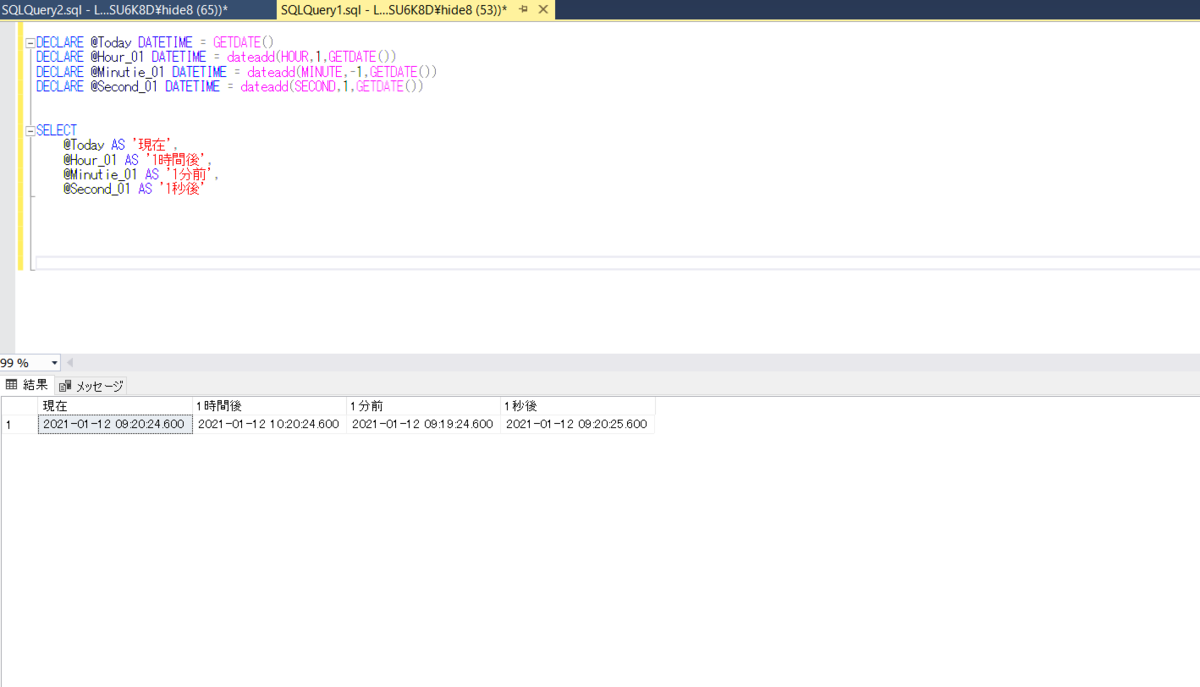The height and width of the screenshot is (687, 1200).
Task: Click the '1時間後' alias string
Action: tap(177, 160)
